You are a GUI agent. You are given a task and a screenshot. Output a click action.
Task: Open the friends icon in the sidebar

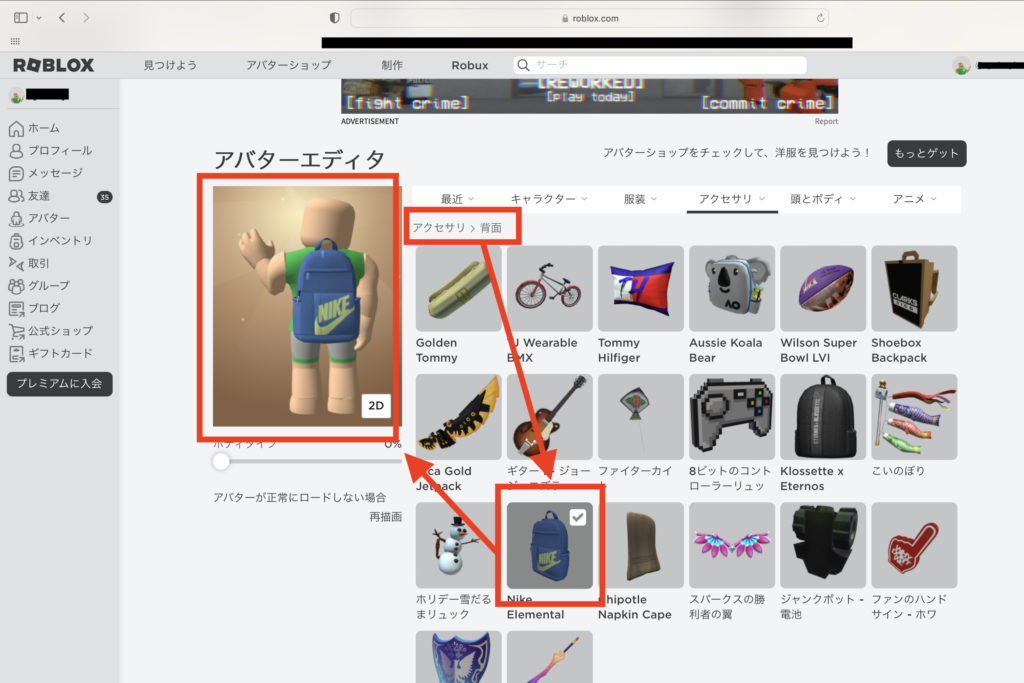pos(16,196)
